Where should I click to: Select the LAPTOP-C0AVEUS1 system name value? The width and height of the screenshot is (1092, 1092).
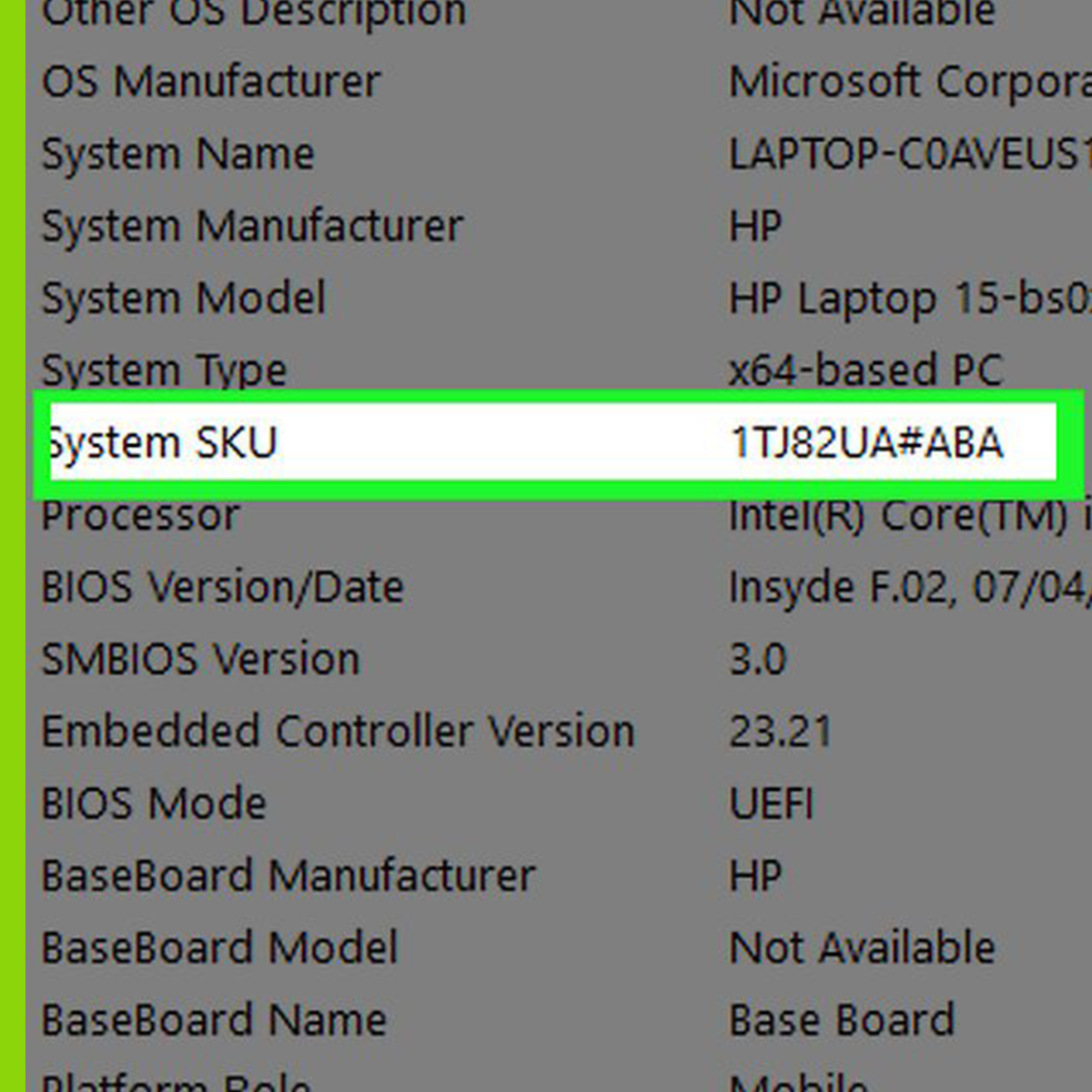click(908, 154)
